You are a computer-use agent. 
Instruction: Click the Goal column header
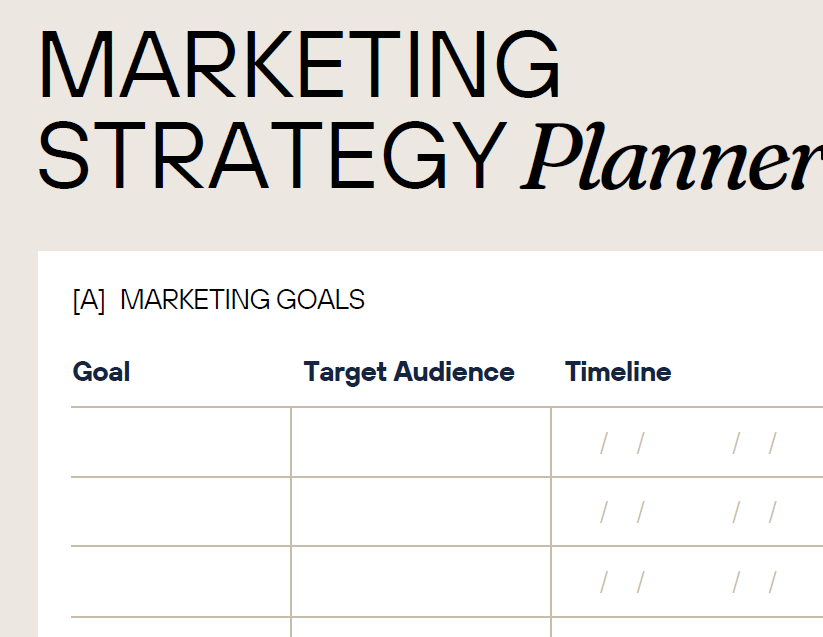coord(101,372)
